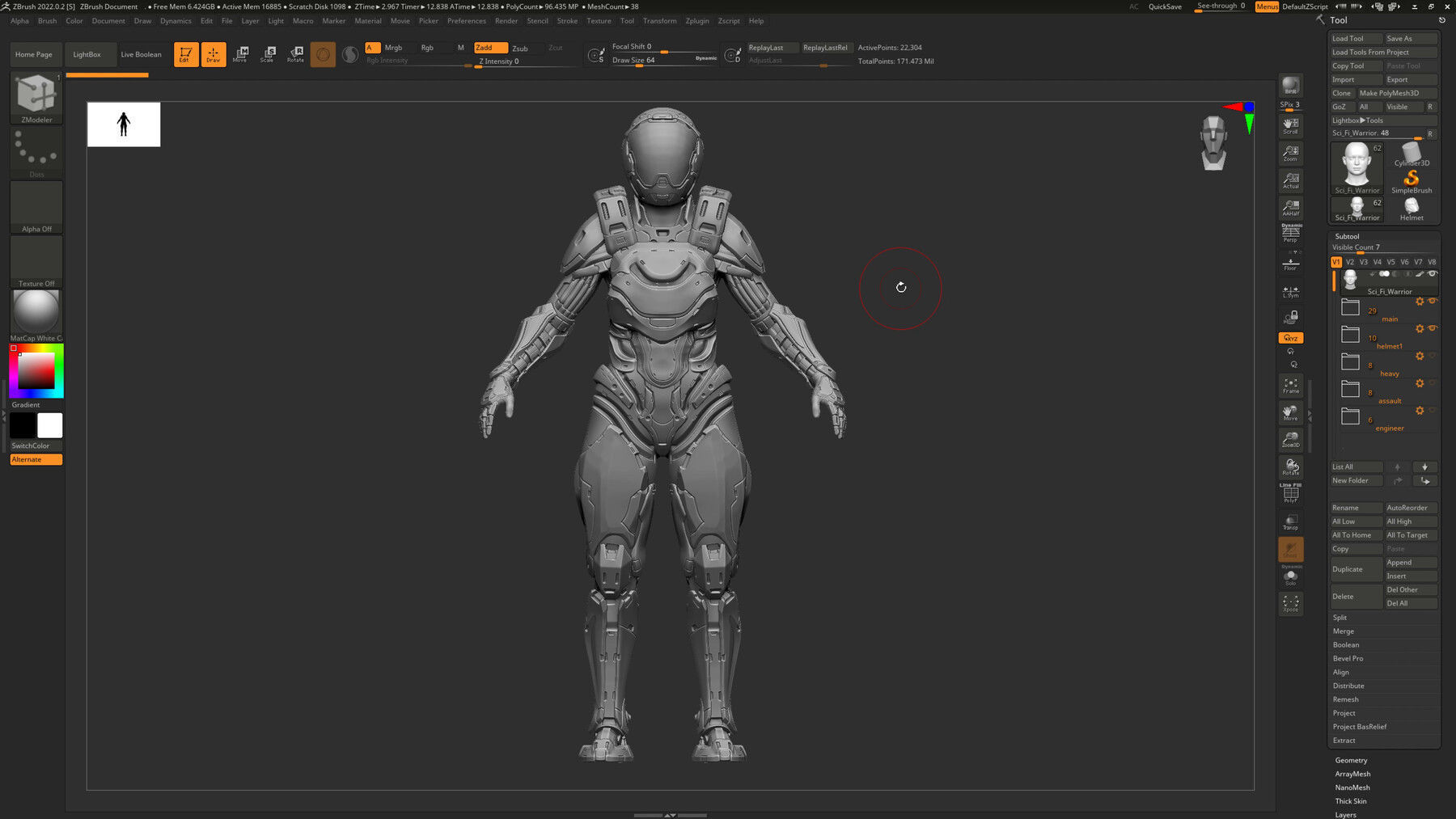Click the QuickSave button
Viewport: 1456px width, 819px height.
pyautogui.click(x=1165, y=6)
